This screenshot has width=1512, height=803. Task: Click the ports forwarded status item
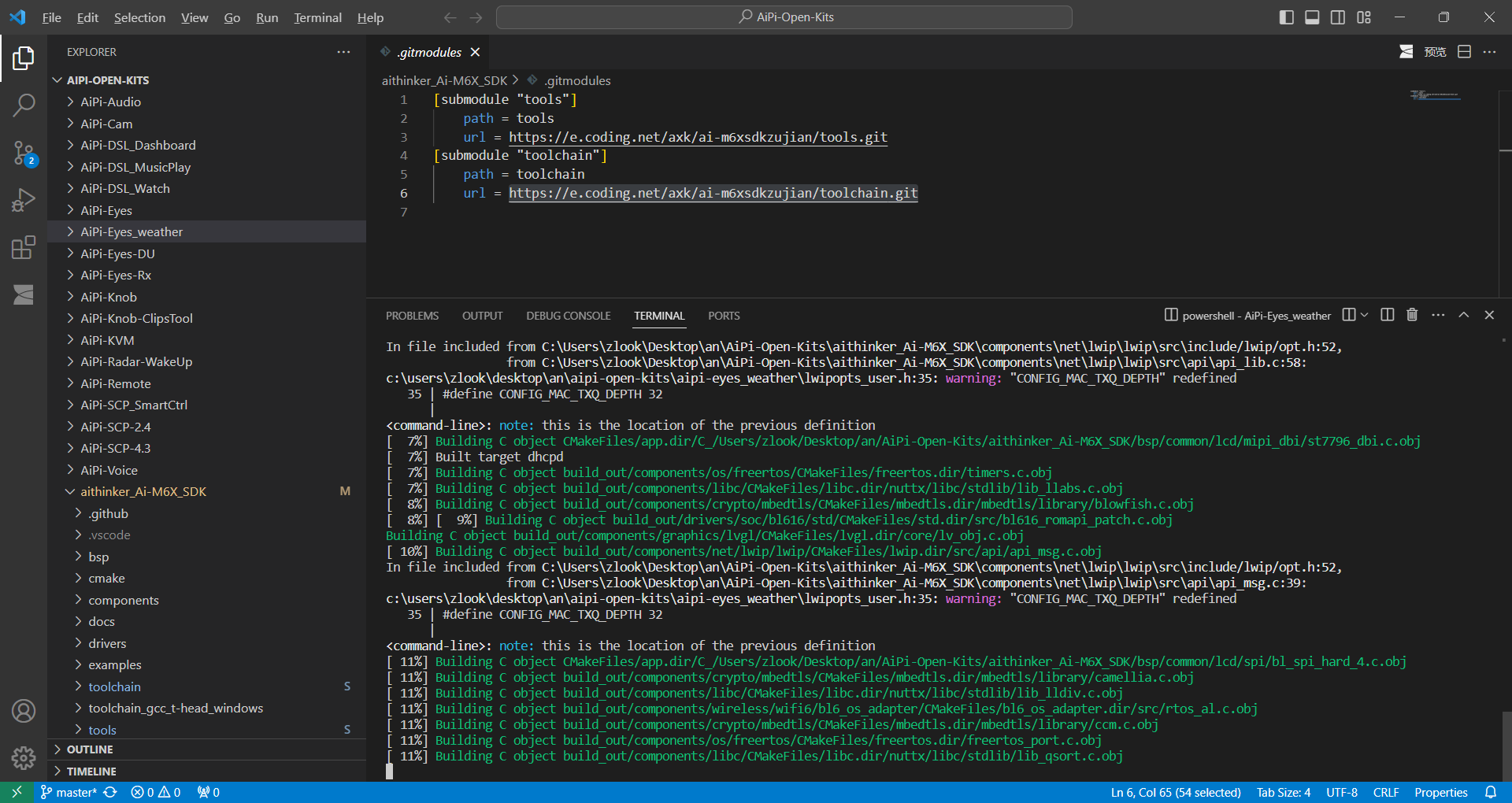point(208,792)
